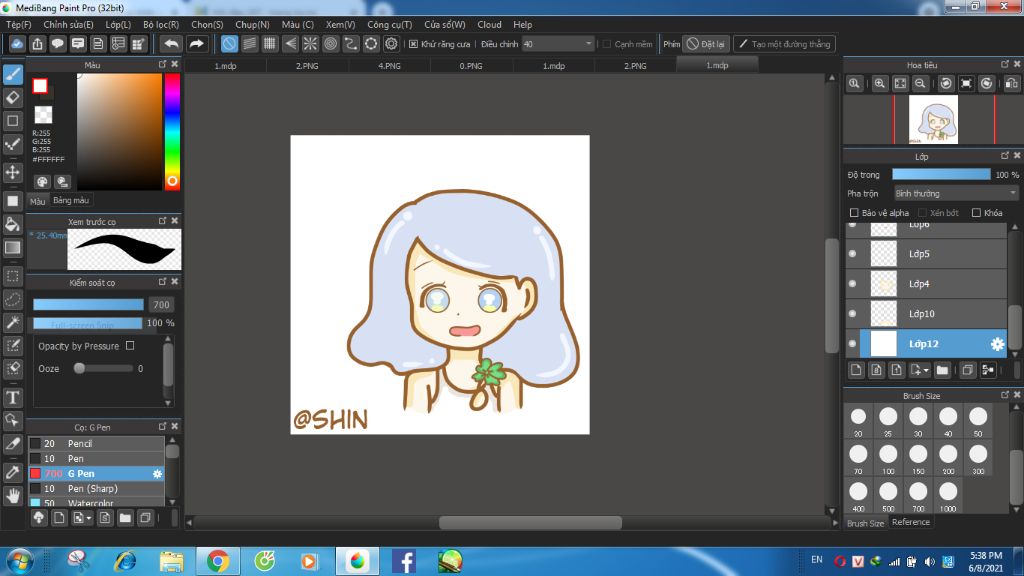Choose brush size 100 preset

(888, 458)
